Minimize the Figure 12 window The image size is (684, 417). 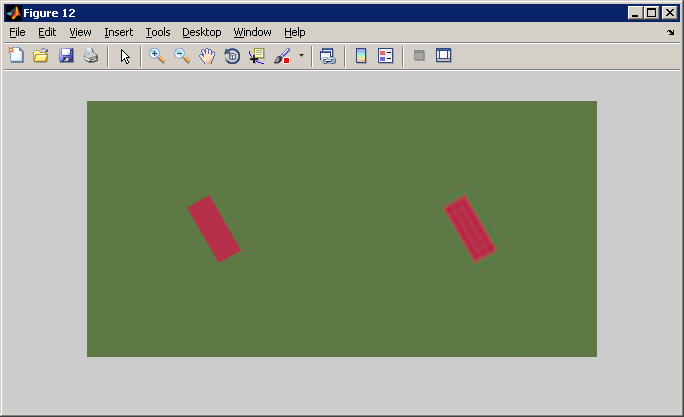pyautogui.click(x=635, y=13)
